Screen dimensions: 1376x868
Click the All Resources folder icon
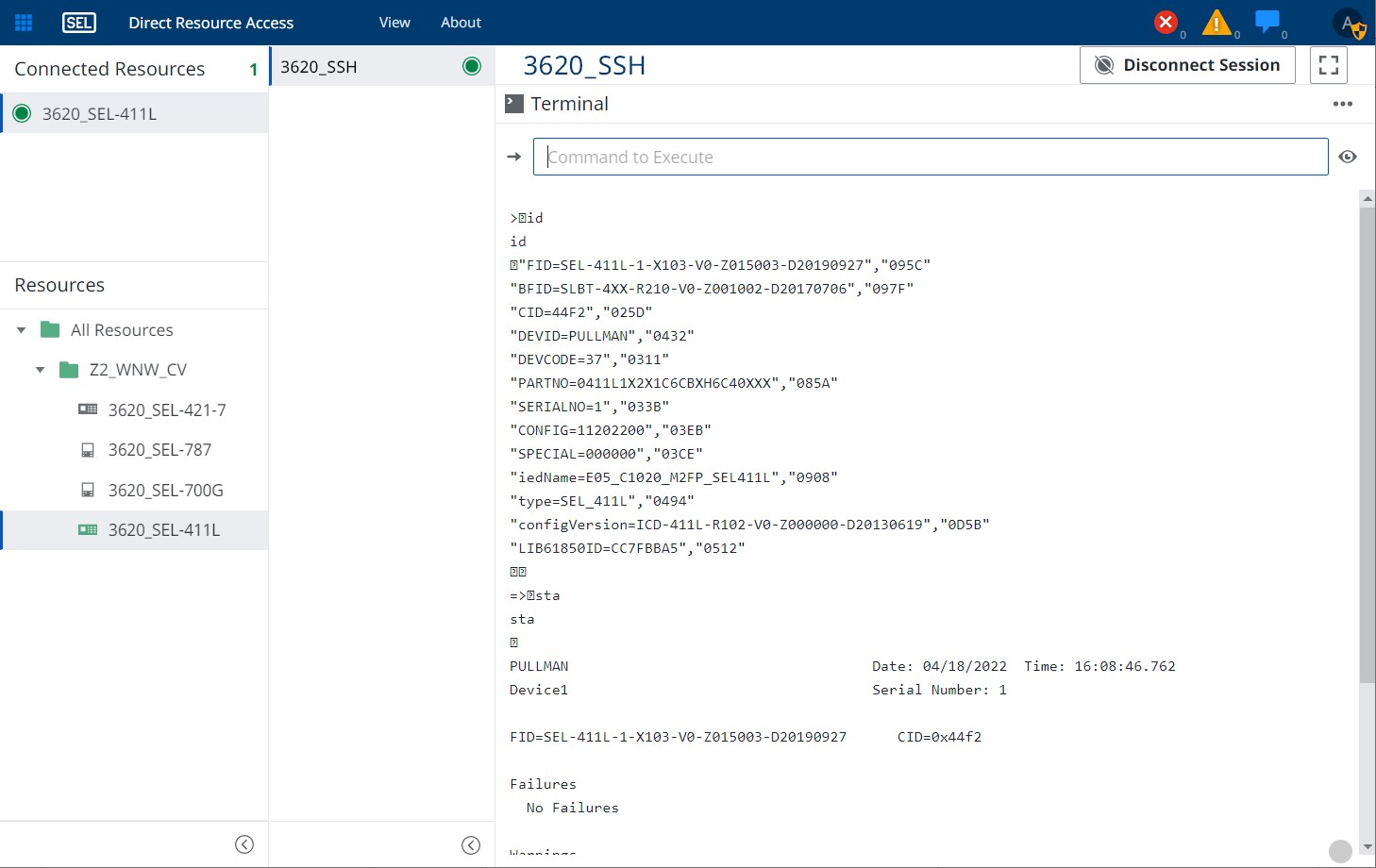[x=50, y=329]
